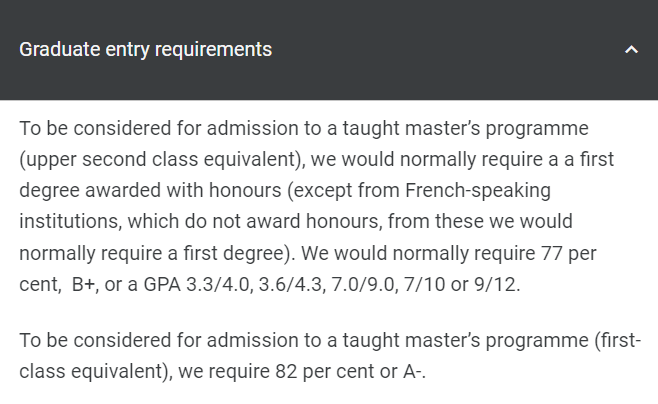Viewport: 658px width, 404px height.
Task: Click the text 'B+' grade
Action: pos(83,284)
